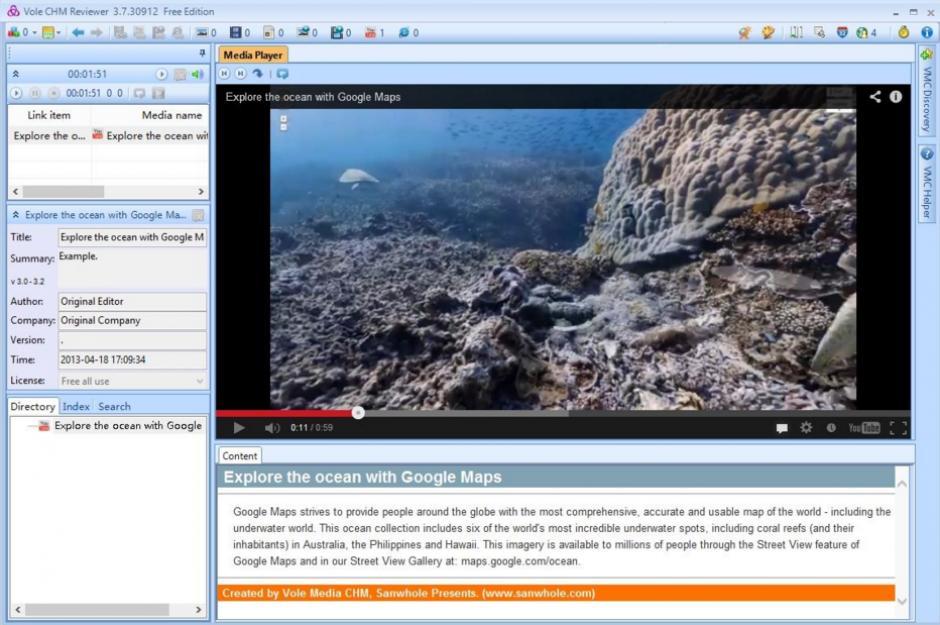Click the yellow stopwatch icon in the top-right toolbar

pyautogui.click(x=903, y=32)
